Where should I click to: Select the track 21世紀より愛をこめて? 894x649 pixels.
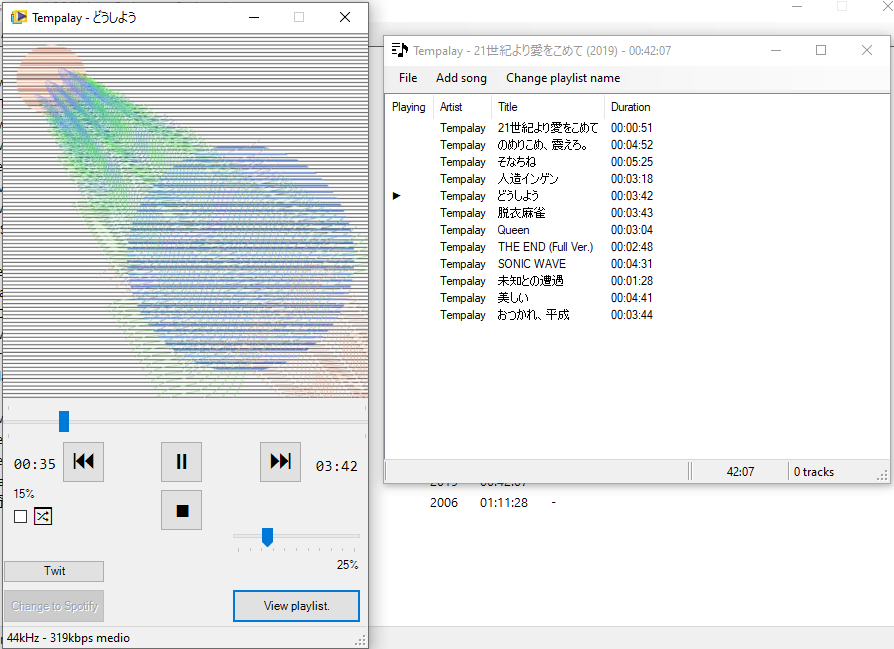tap(547, 128)
